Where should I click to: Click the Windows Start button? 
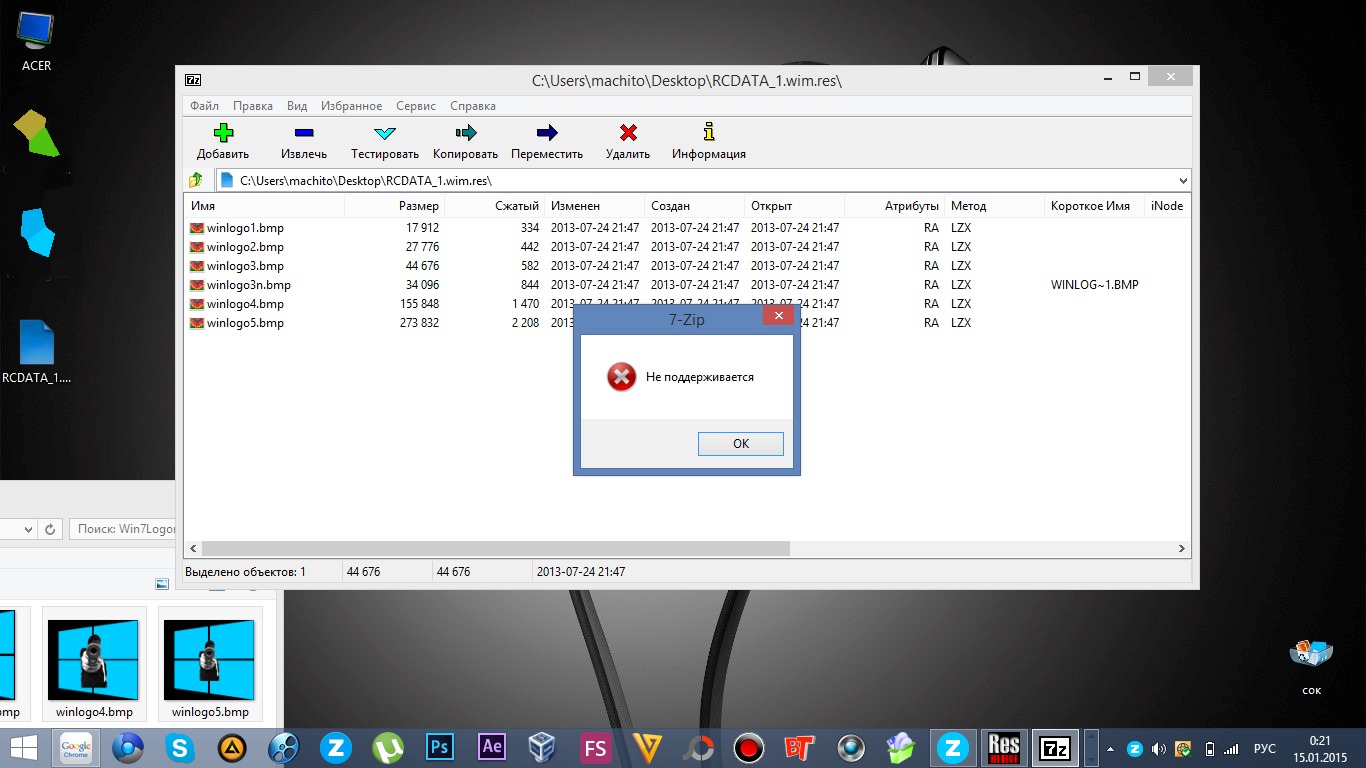pos(24,748)
